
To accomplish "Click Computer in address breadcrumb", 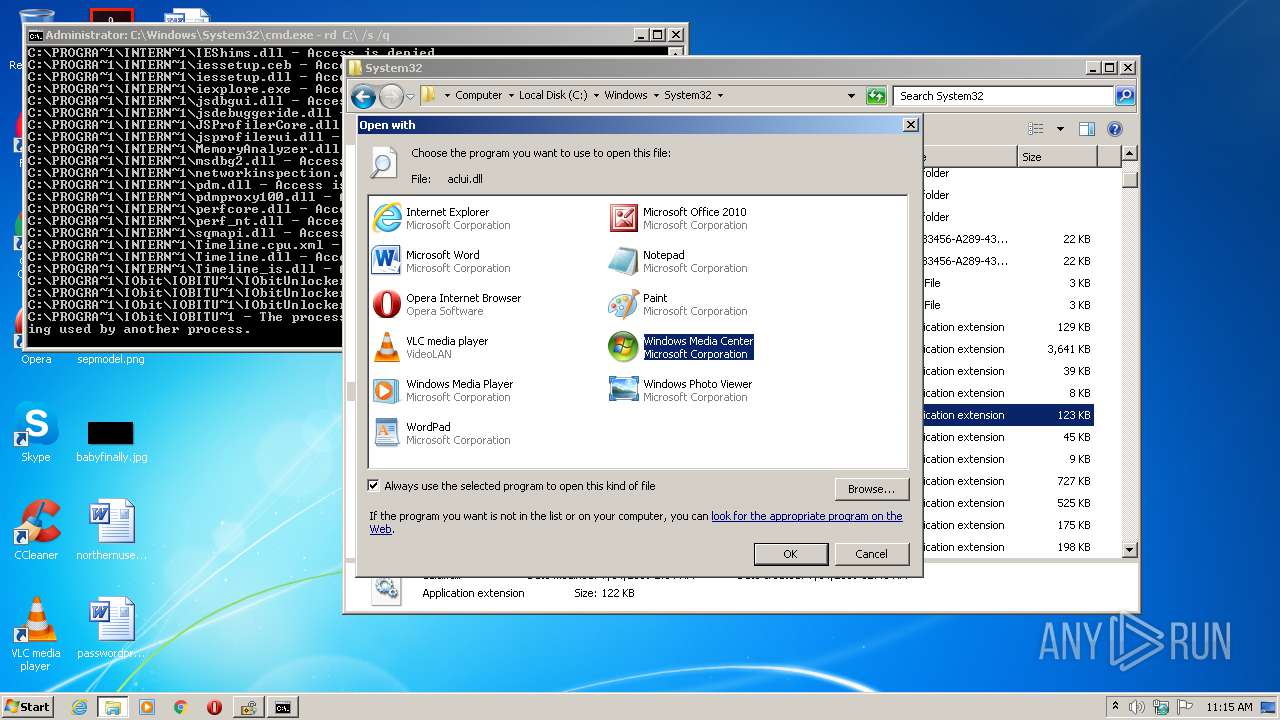I will 478,96.
